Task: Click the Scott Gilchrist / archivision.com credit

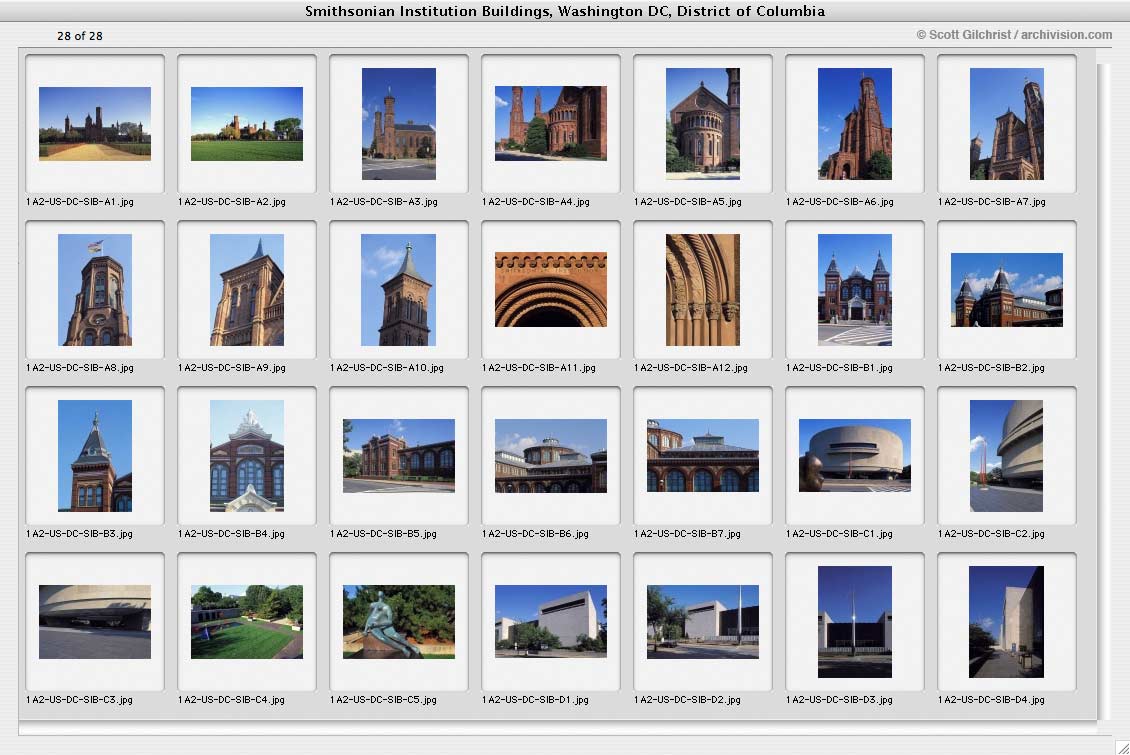Action: click(x=1014, y=35)
